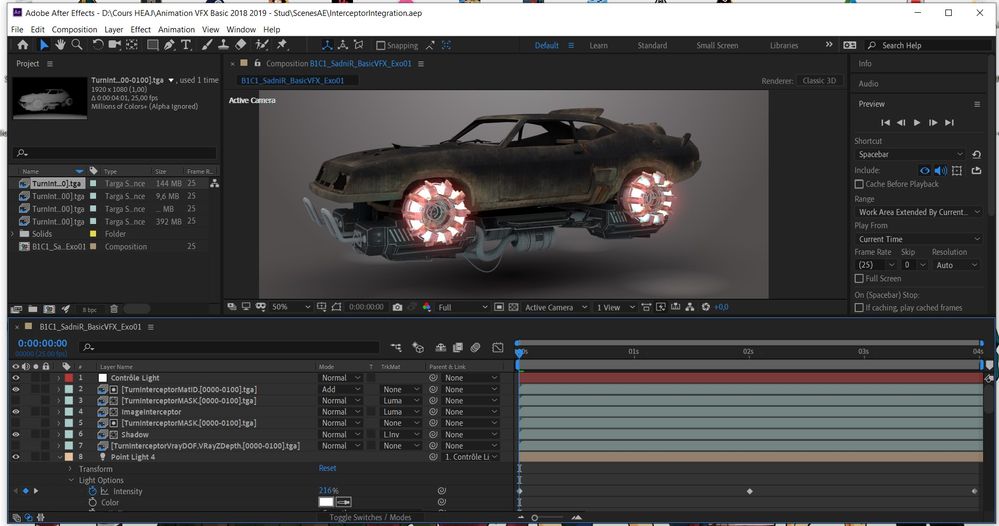The width and height of the screenshot is (999, 526).
Task: Select the Eraser tool
Action: [240, 45]
